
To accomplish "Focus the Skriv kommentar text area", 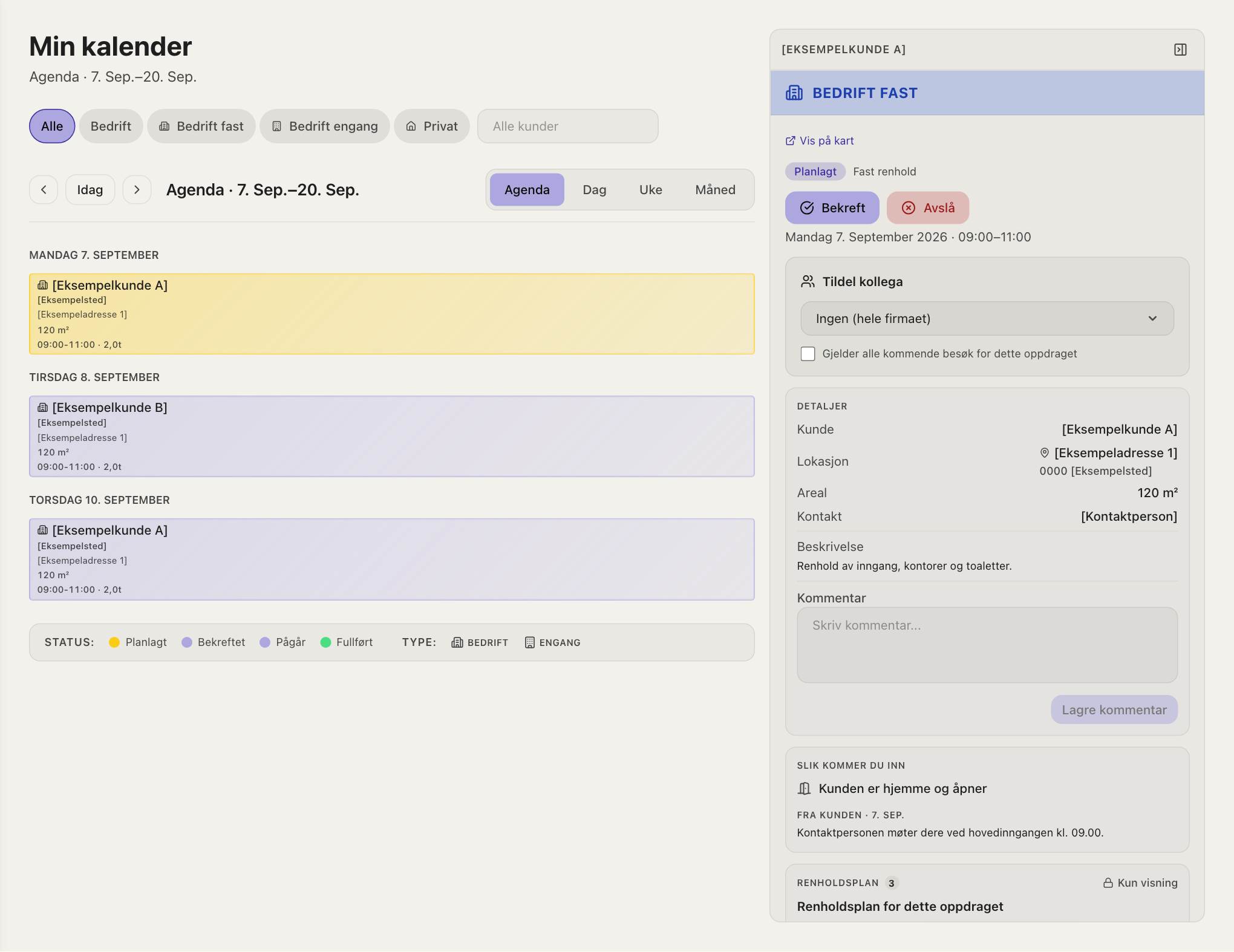I will [987, 645].
